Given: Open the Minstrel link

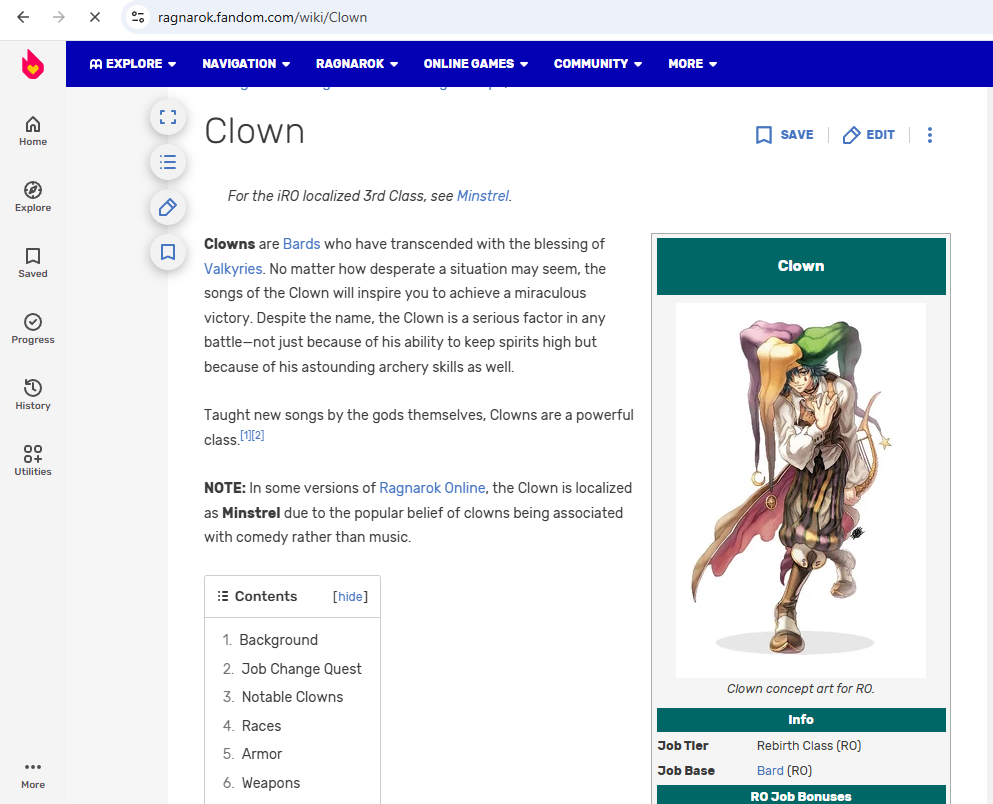Looking at the screenshot, I should click(x=483, y=196).
